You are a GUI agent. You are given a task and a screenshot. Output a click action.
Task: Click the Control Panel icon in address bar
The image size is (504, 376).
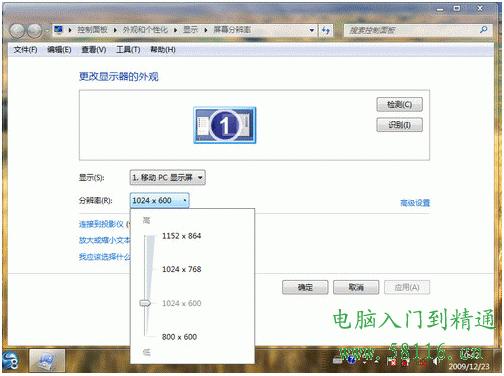pyautogui.click(x=58, y=30)
